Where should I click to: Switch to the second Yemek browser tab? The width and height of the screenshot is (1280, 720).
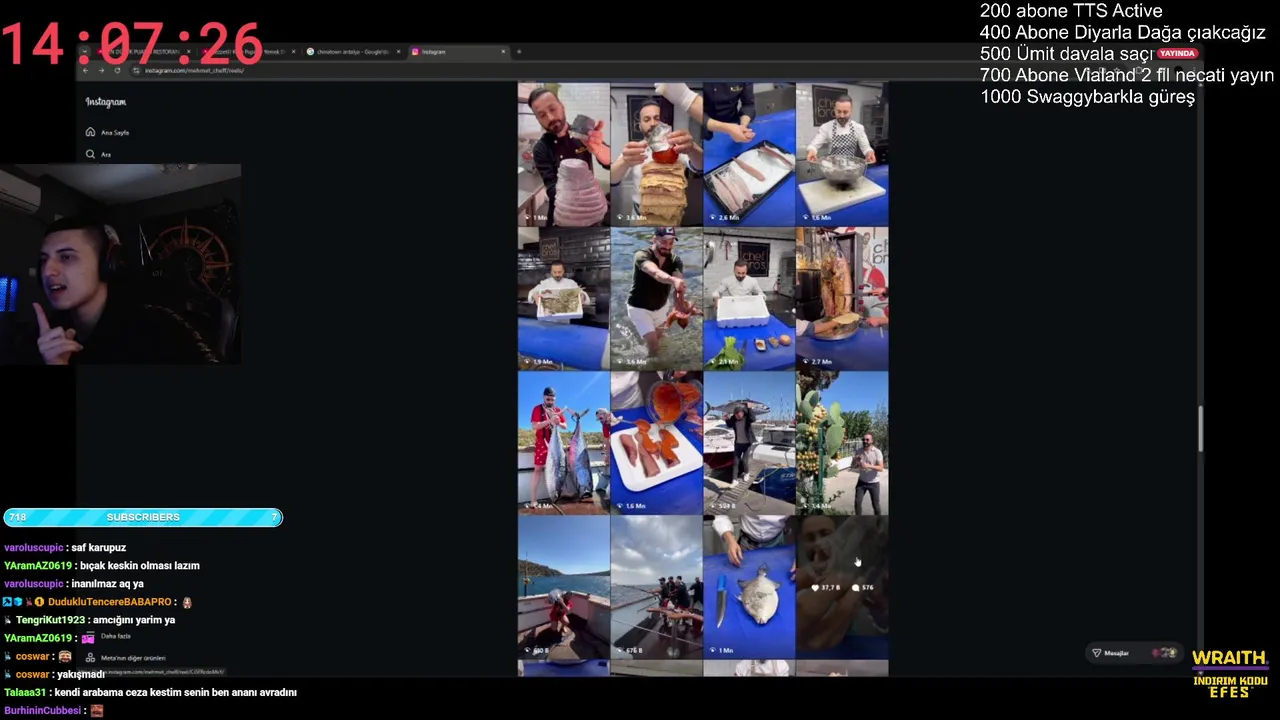coord(250,51)
